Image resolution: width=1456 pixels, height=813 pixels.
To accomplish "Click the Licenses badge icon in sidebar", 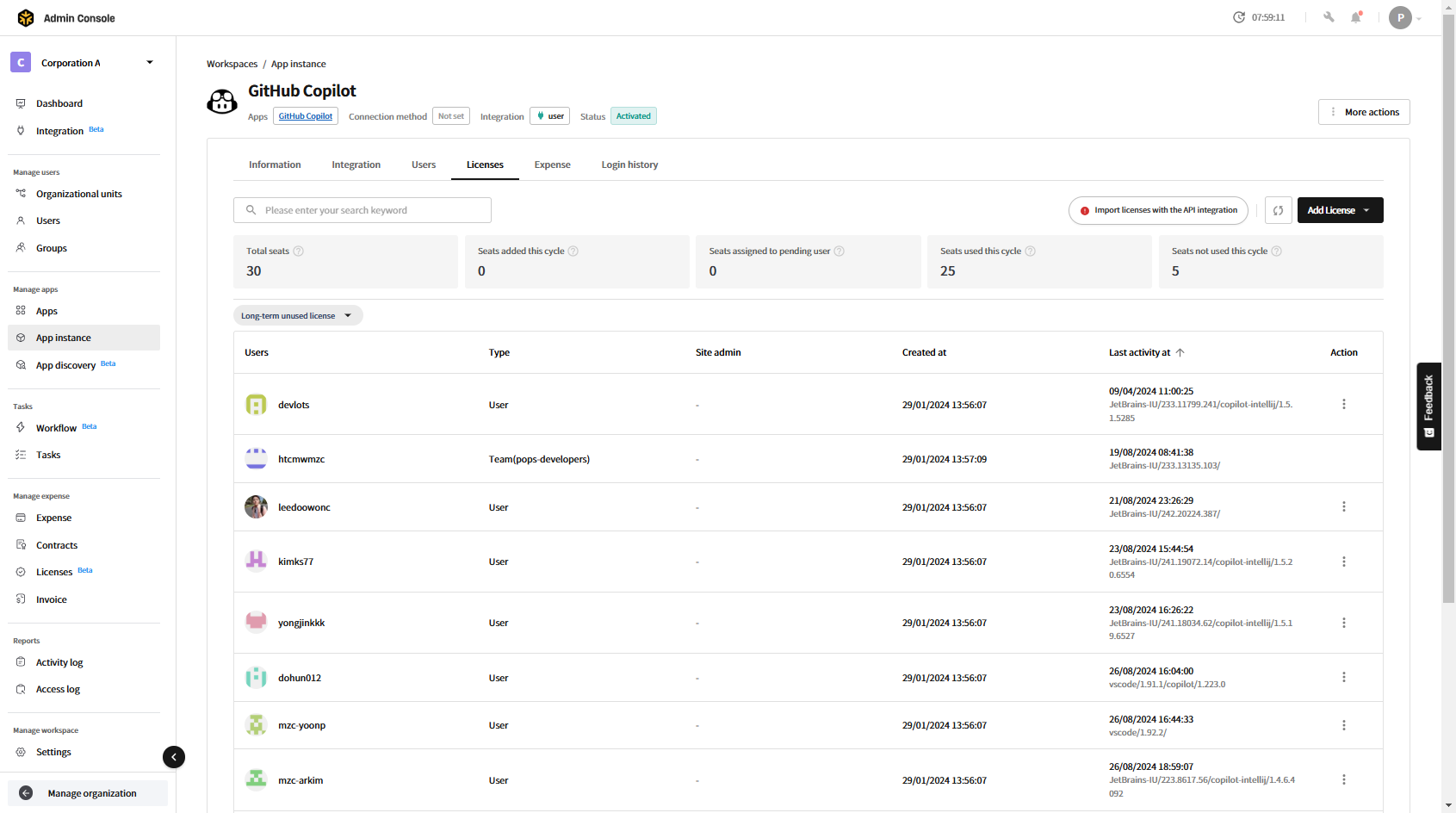I will 21,572.
